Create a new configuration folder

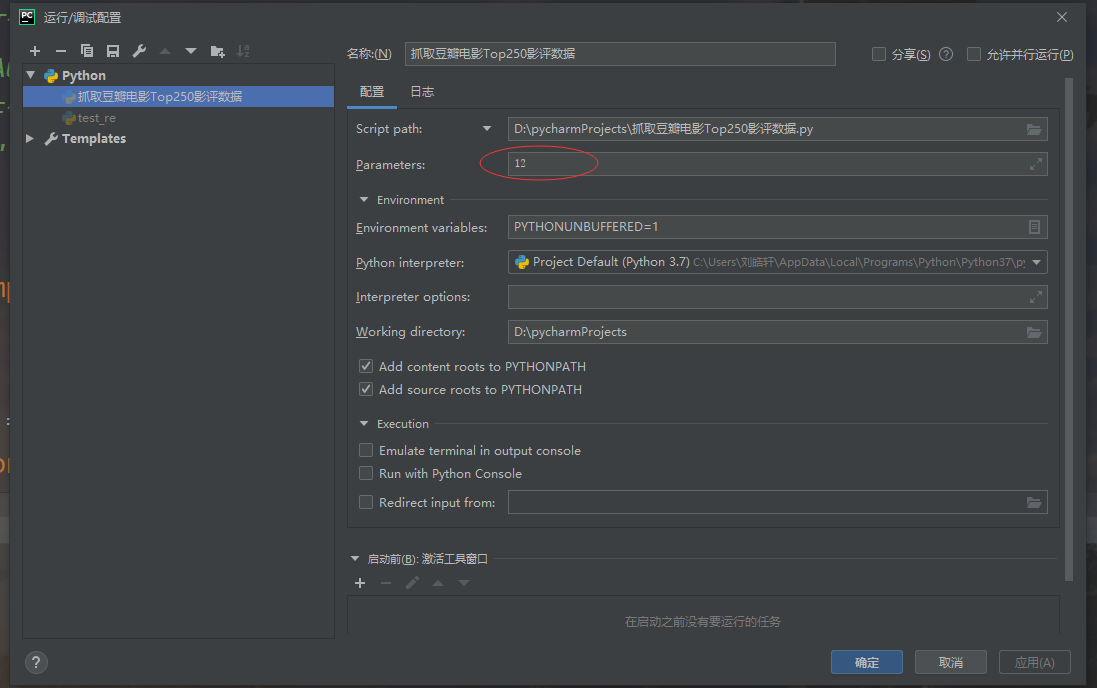217,51
